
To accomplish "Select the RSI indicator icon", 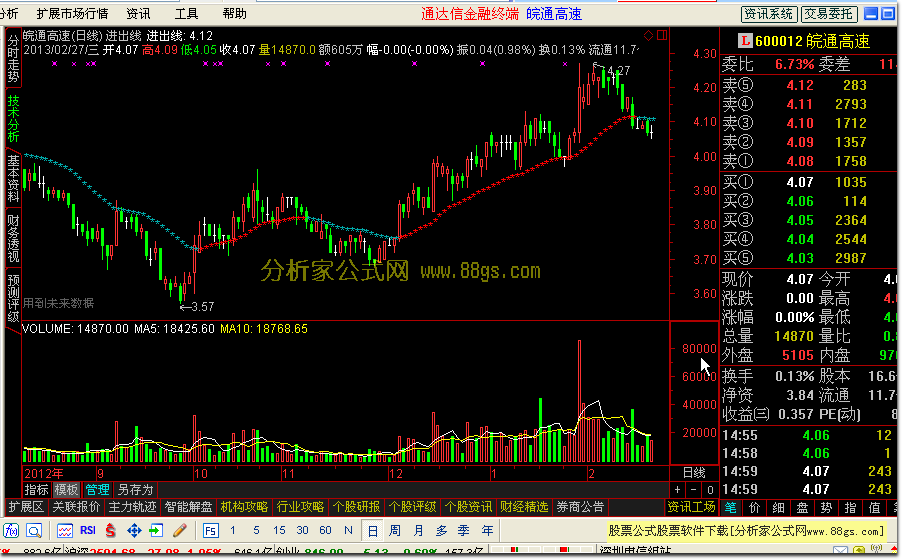I will coord(88,530).
